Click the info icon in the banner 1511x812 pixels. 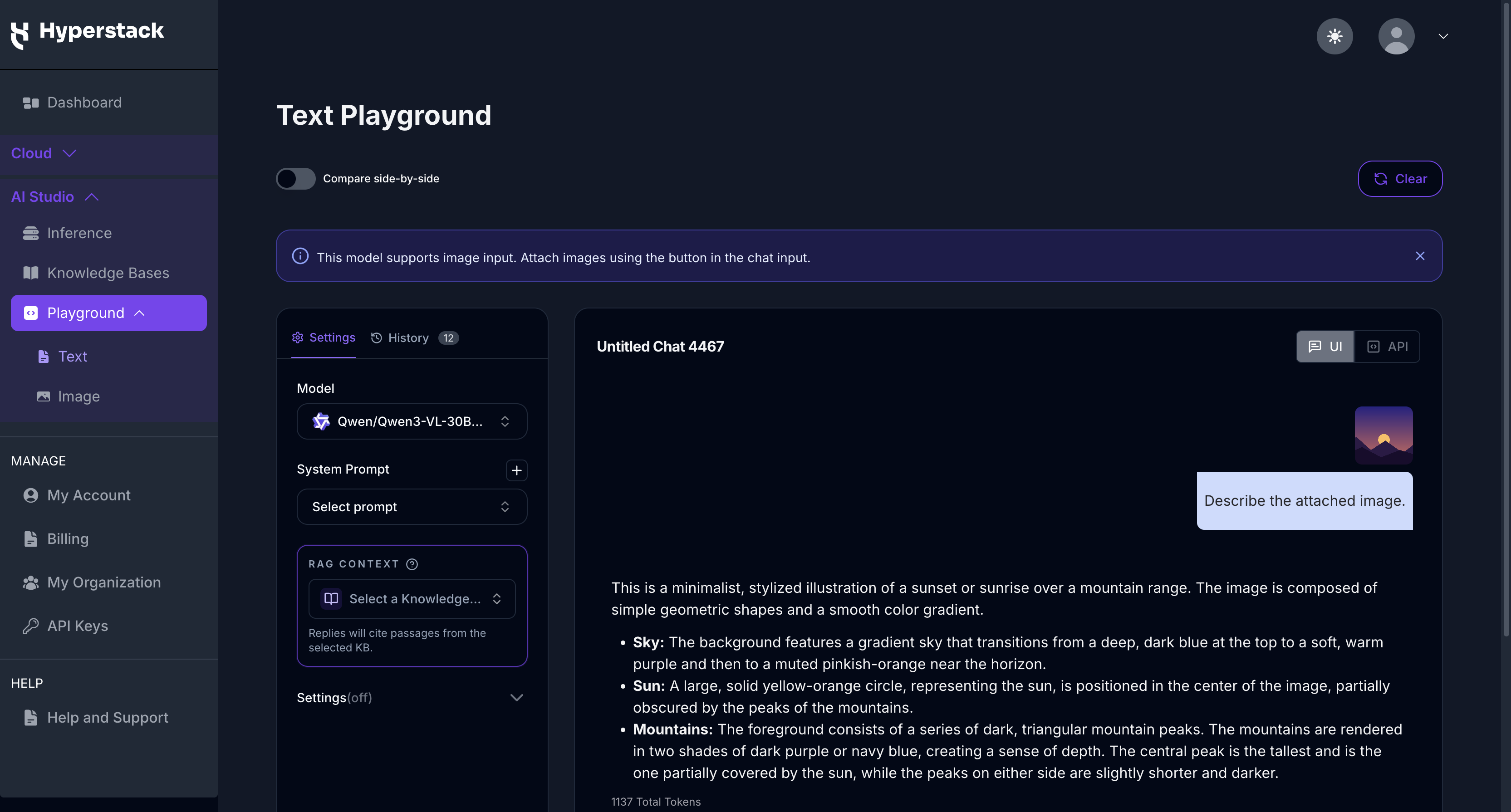click(x=300, y=256)
